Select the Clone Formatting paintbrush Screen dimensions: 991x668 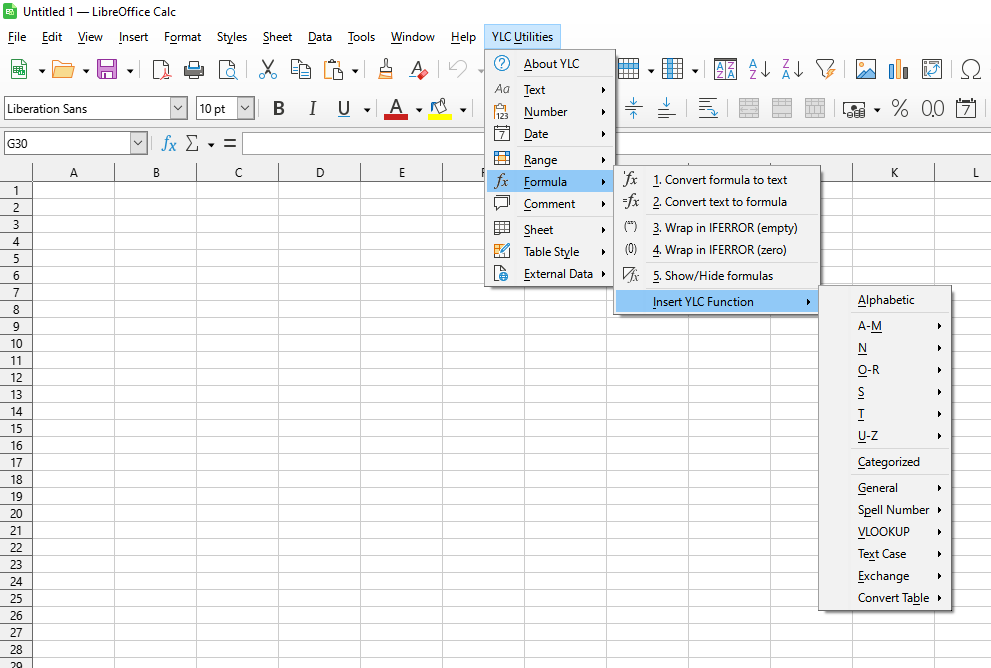point(385,69)
